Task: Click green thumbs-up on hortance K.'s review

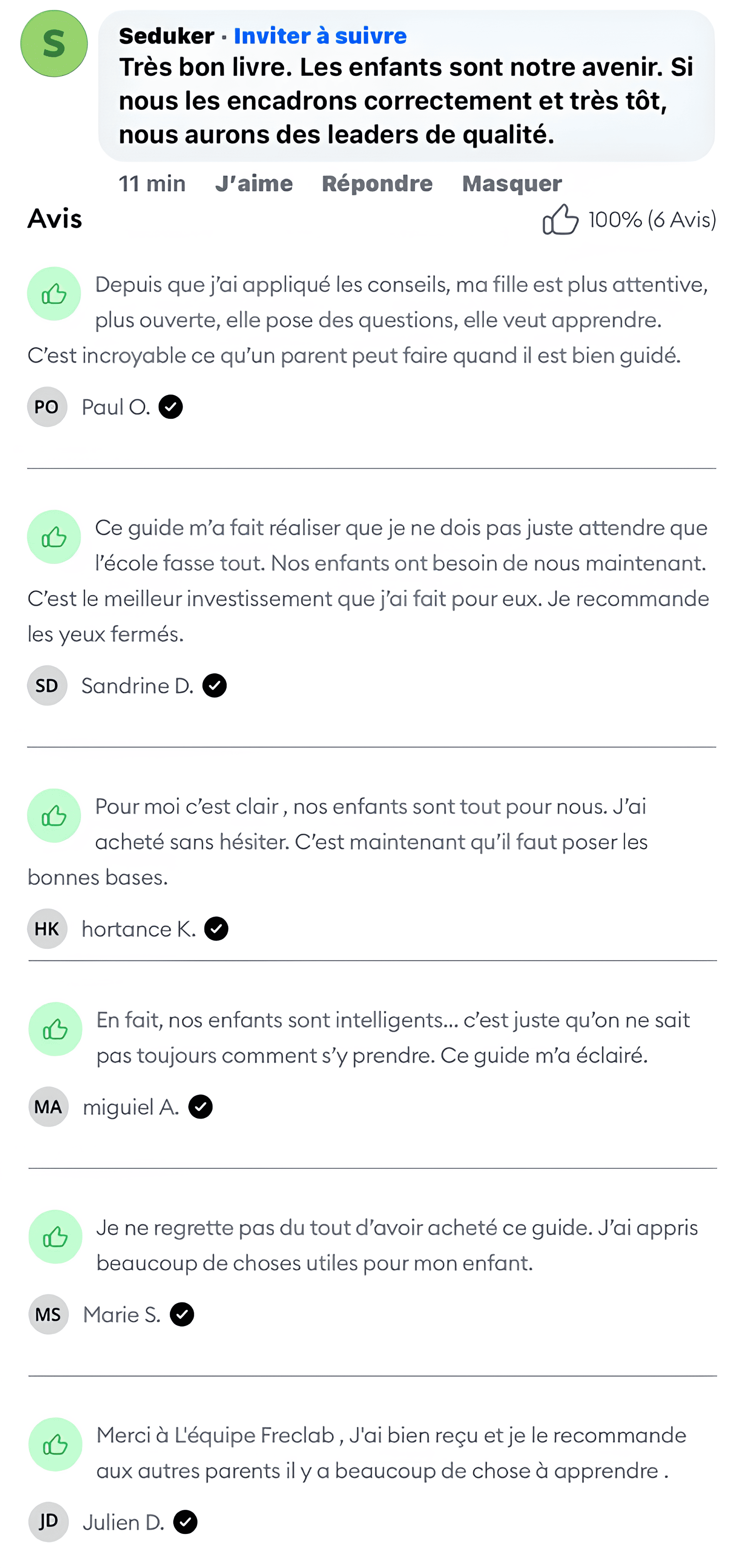Action: pos(54,816)
